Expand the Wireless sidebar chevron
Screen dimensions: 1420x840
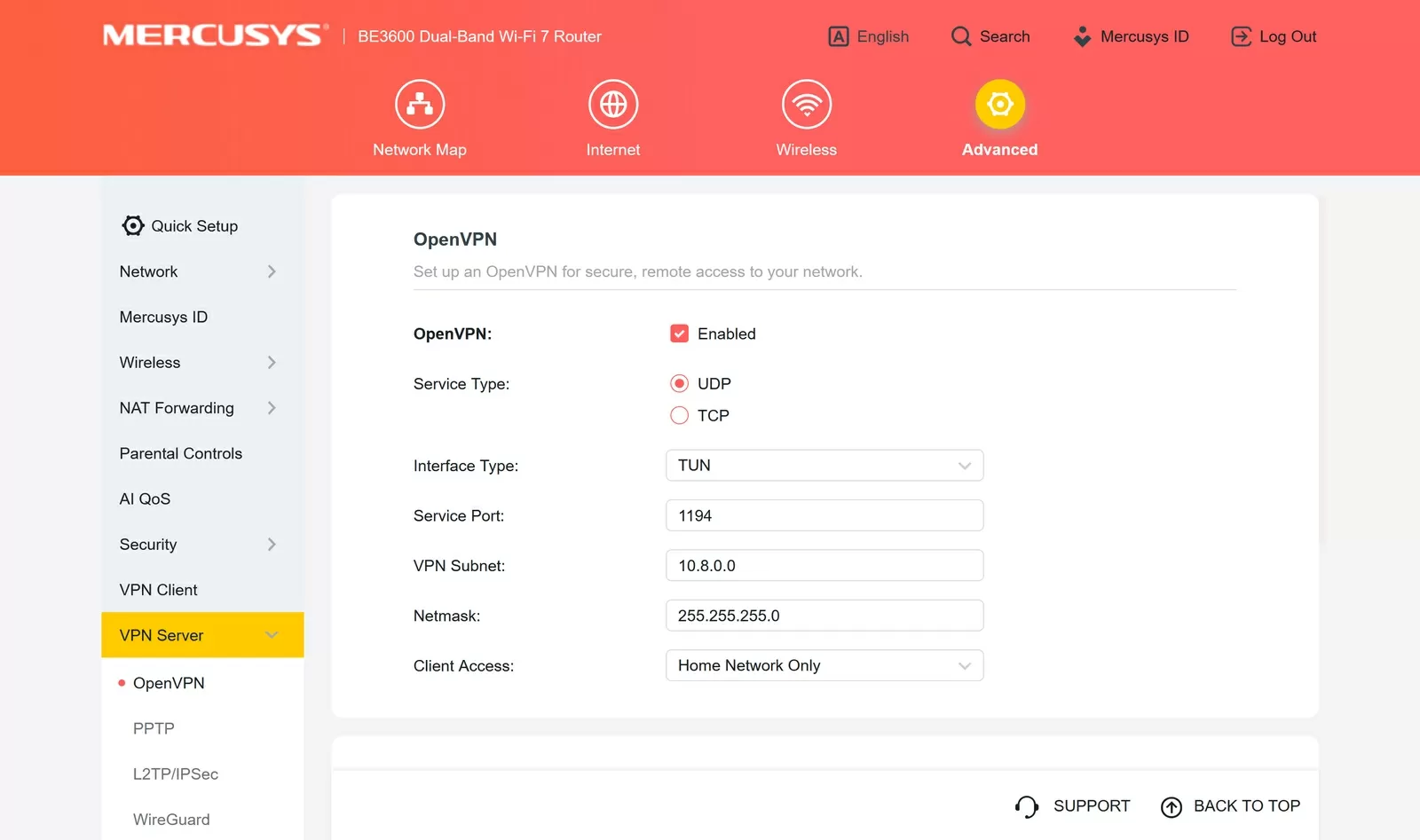[272, 363]
